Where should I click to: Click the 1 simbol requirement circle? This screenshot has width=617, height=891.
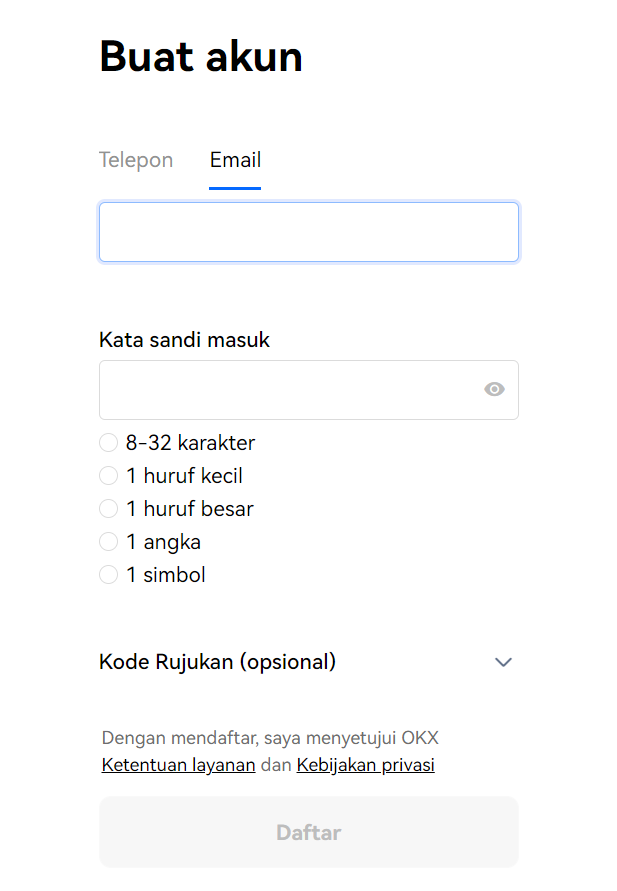tap(109, 574)
